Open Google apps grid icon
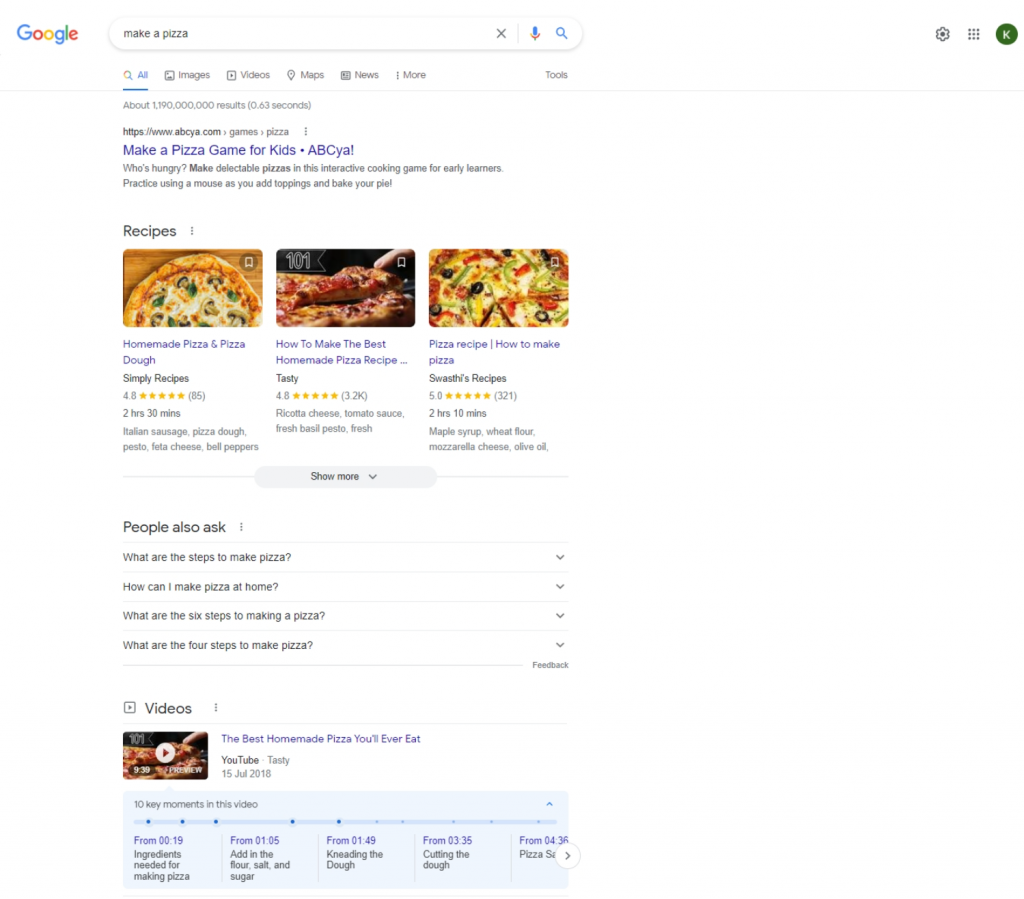 click(974, 34)
